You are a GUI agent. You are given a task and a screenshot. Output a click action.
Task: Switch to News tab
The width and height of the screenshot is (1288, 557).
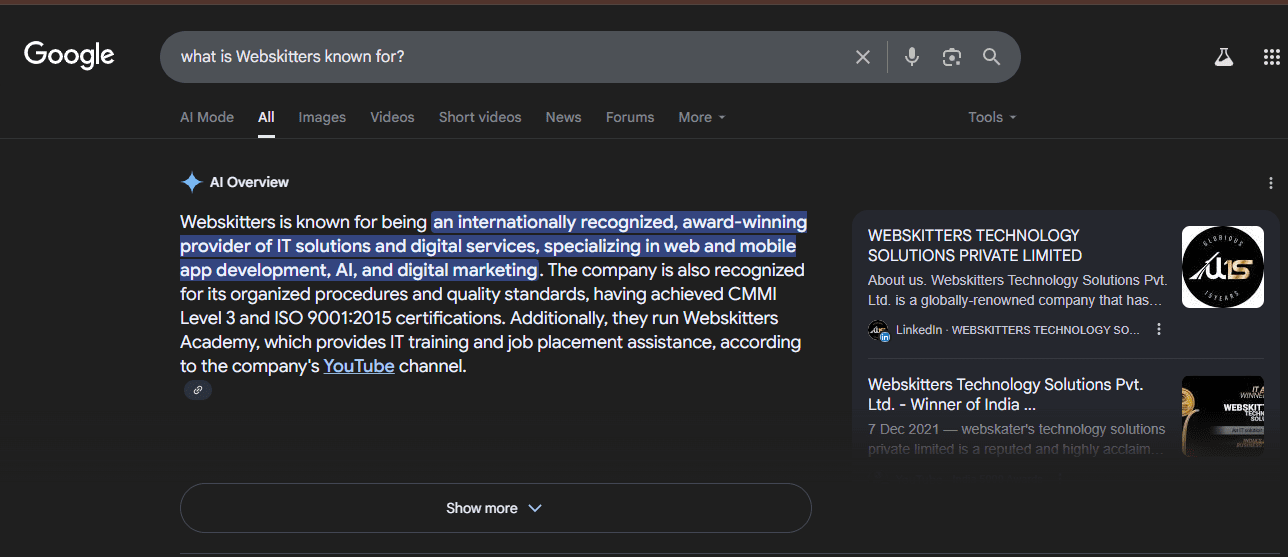click(x=563, y=117)
